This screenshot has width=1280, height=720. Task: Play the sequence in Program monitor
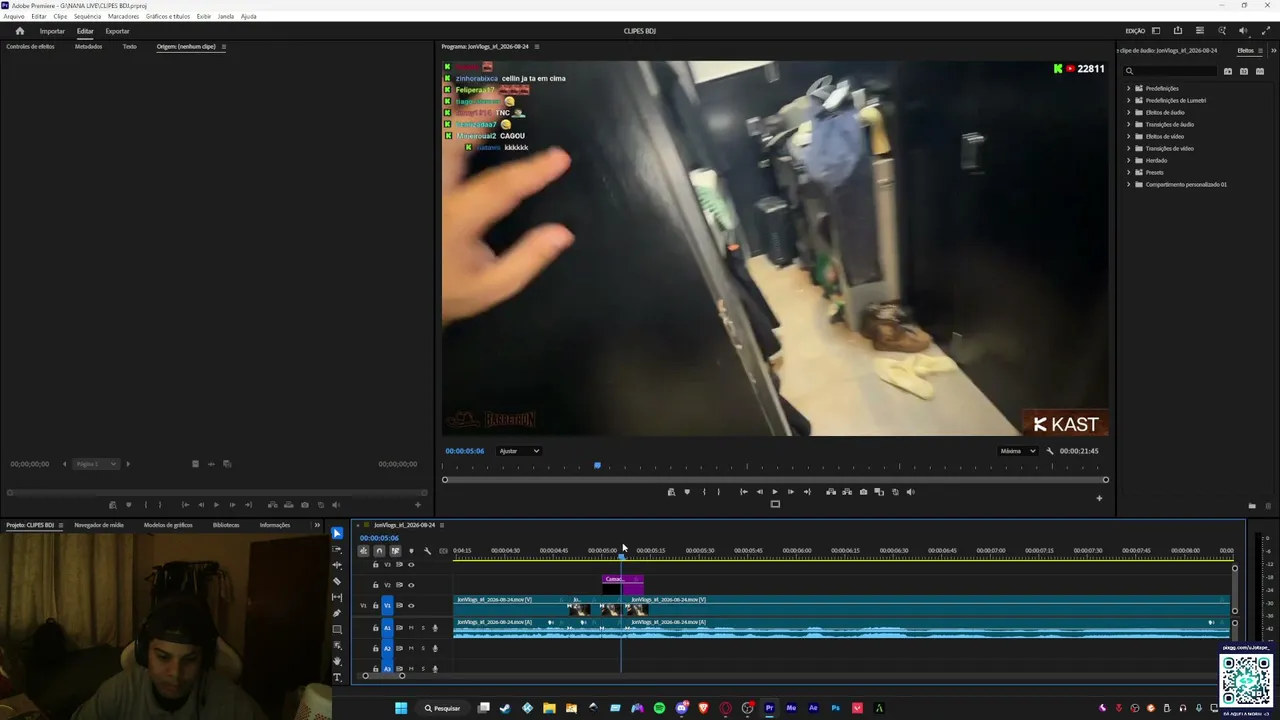point(774,492)
